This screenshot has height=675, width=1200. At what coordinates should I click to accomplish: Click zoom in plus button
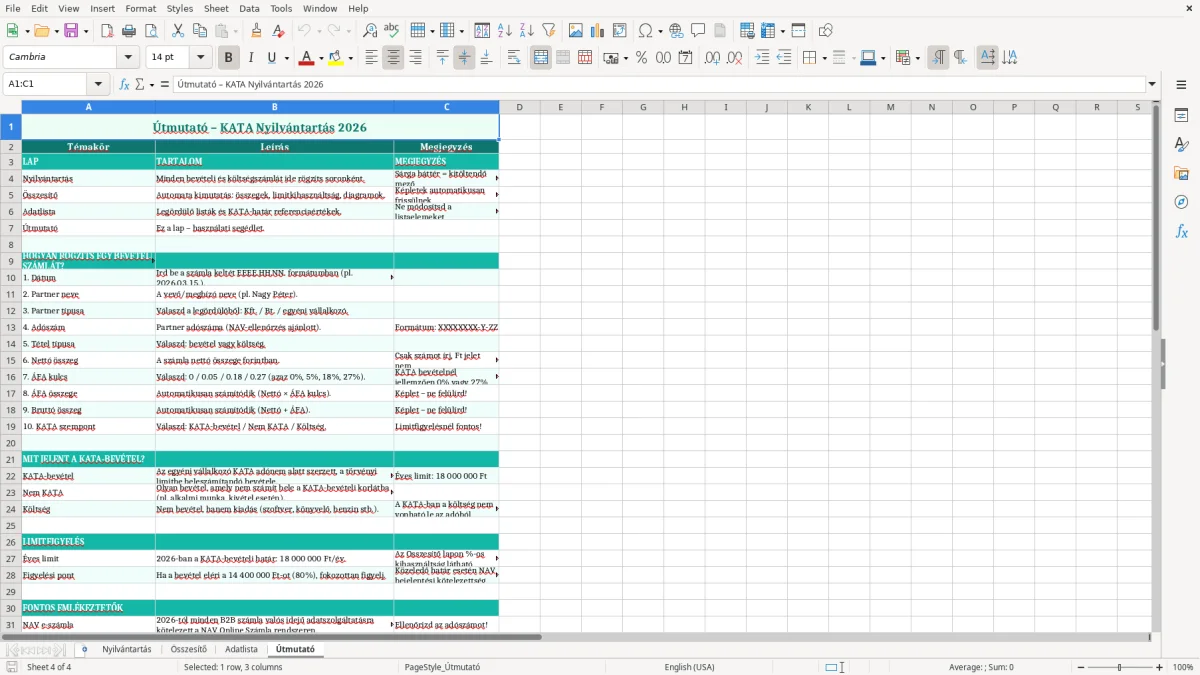(1160, 667)
